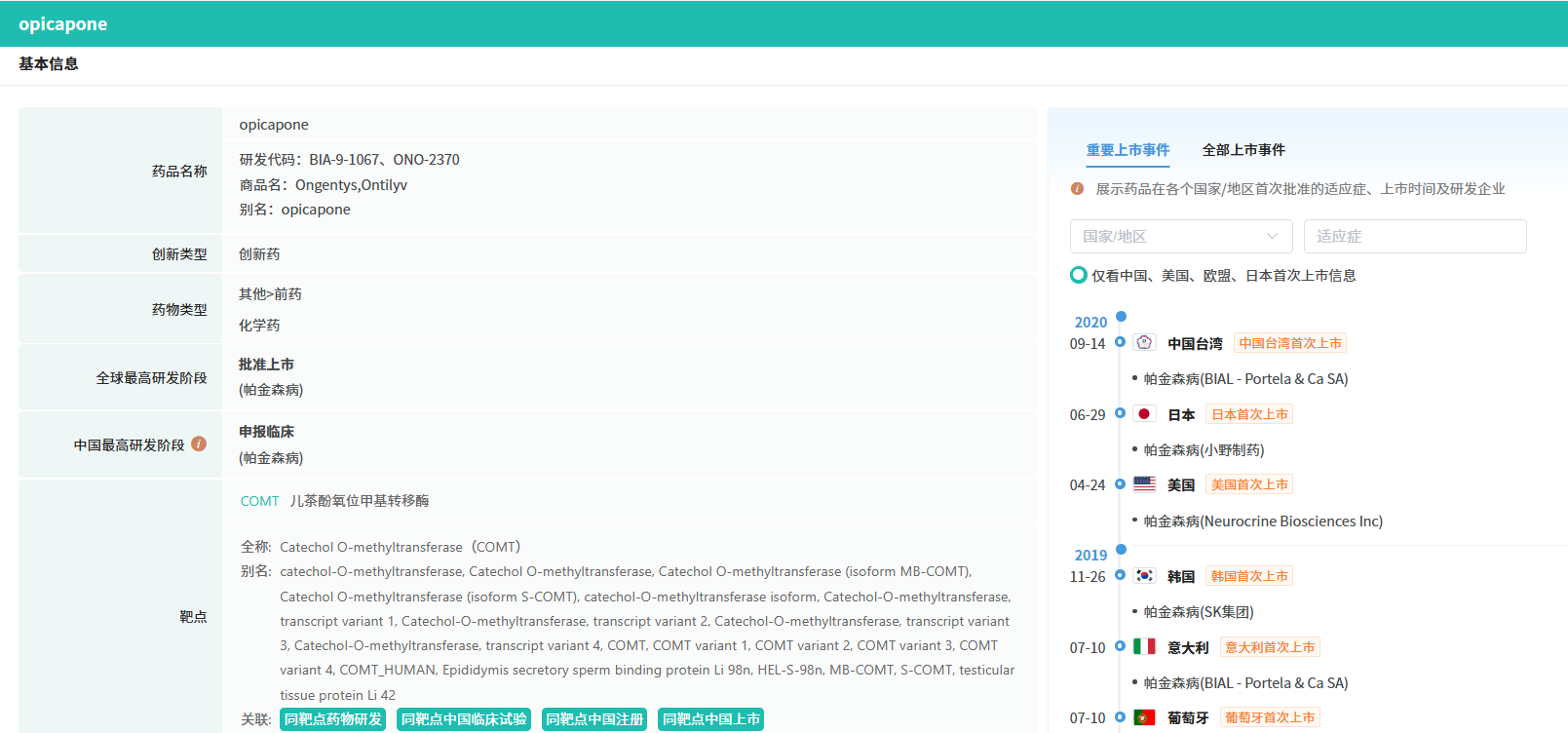Click the 美国首次上市 tag

click(1249, 484)
